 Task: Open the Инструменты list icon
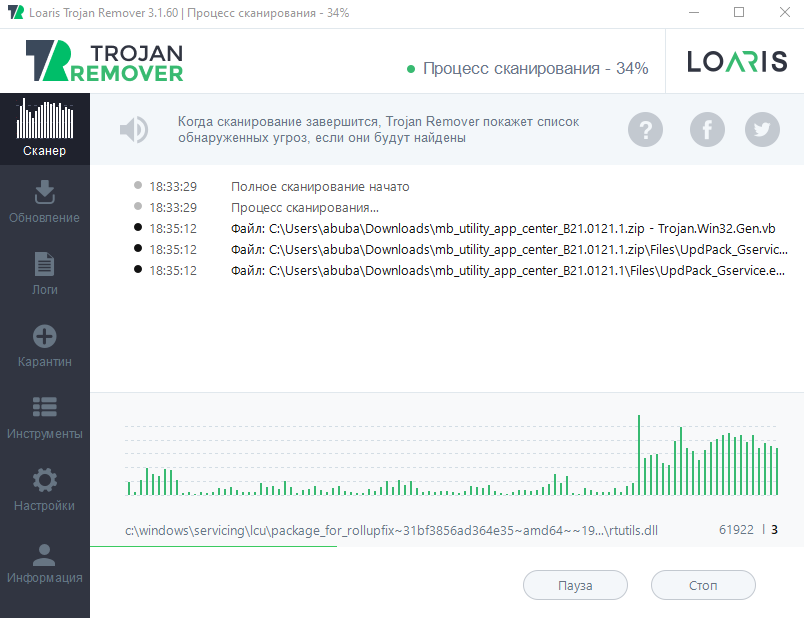[45, 408]
